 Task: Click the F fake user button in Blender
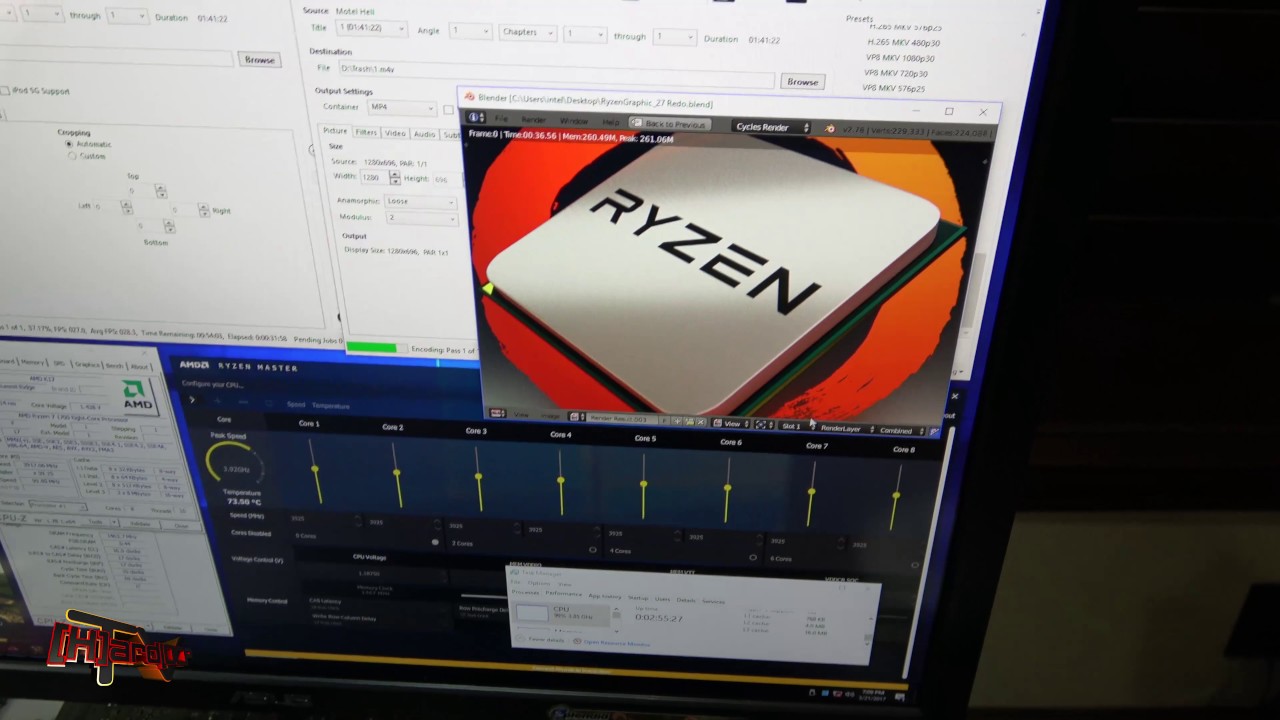point(664,420)
